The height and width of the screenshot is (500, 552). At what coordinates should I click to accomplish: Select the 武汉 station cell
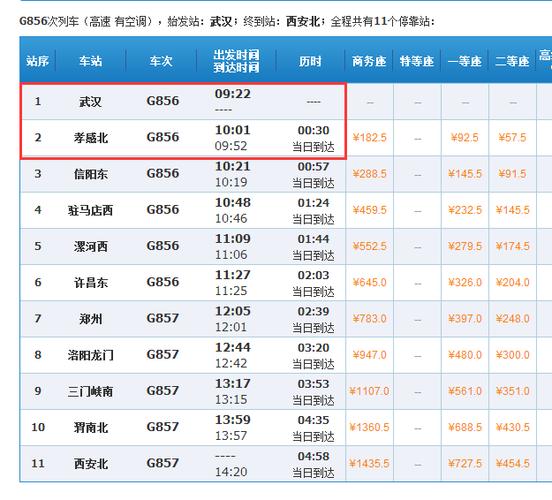90,102
